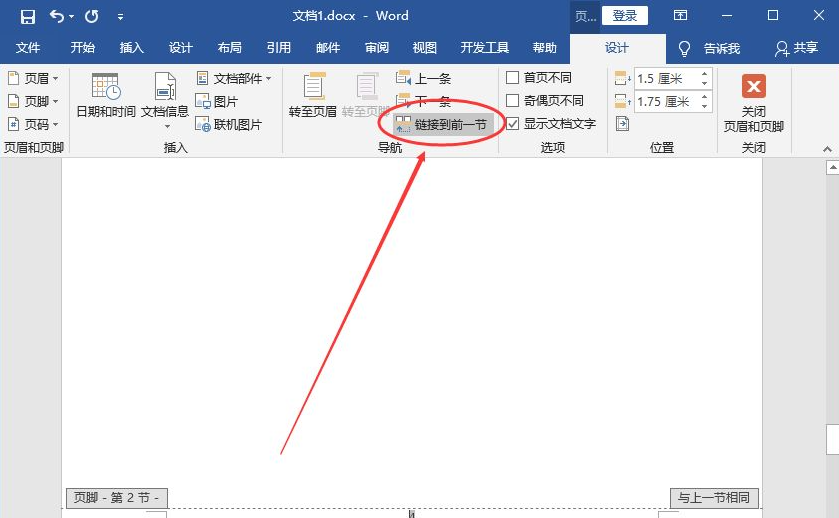Open 文档部件 Quick Parts dropdown

tap(235, 78)
